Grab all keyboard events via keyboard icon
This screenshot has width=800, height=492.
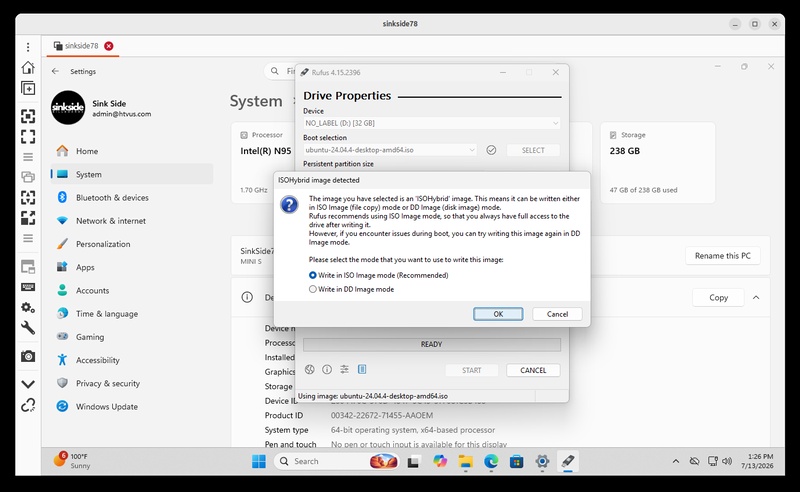coord(28,287)
